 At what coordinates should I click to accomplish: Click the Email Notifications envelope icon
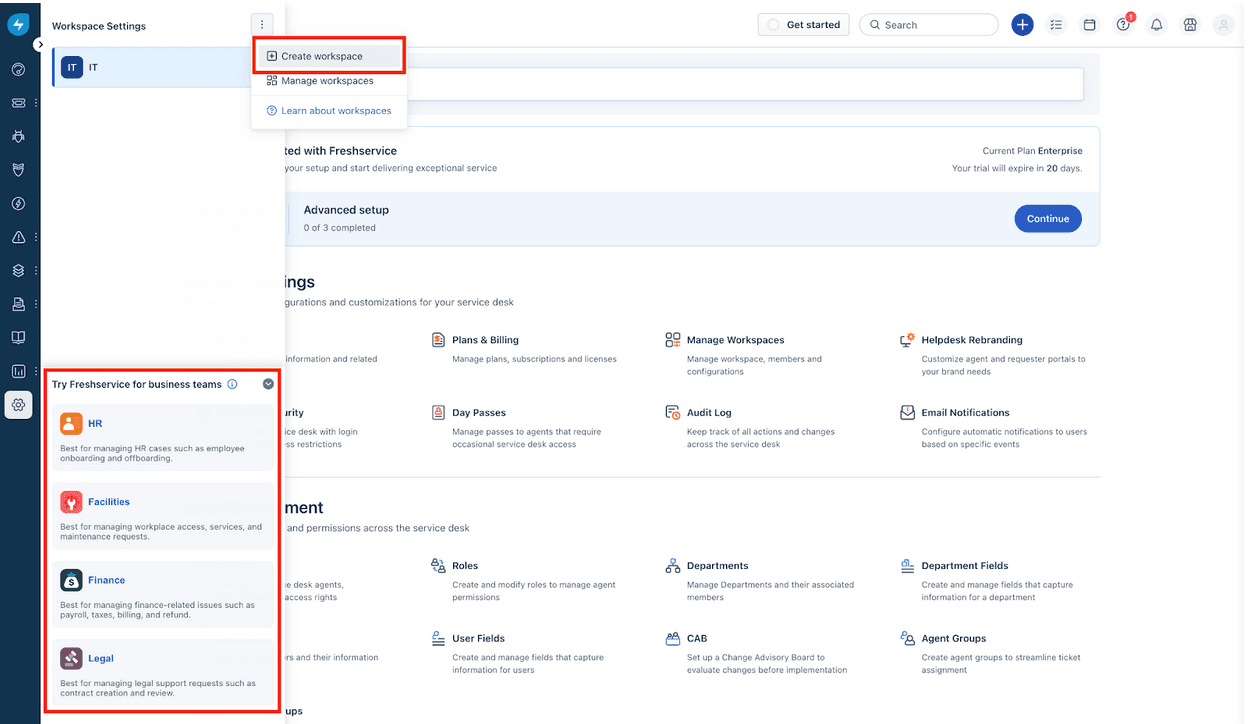tap(908, 412)
